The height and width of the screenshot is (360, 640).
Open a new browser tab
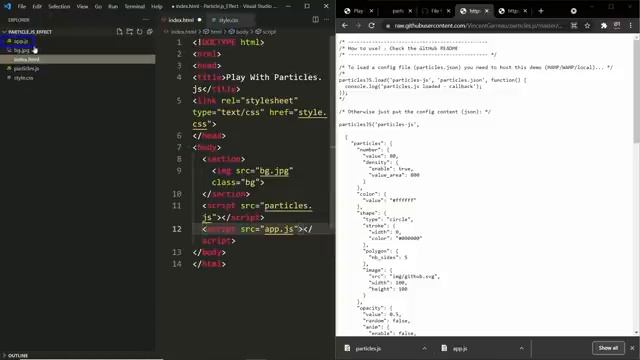pyautogui.click(x=541, y=11)
